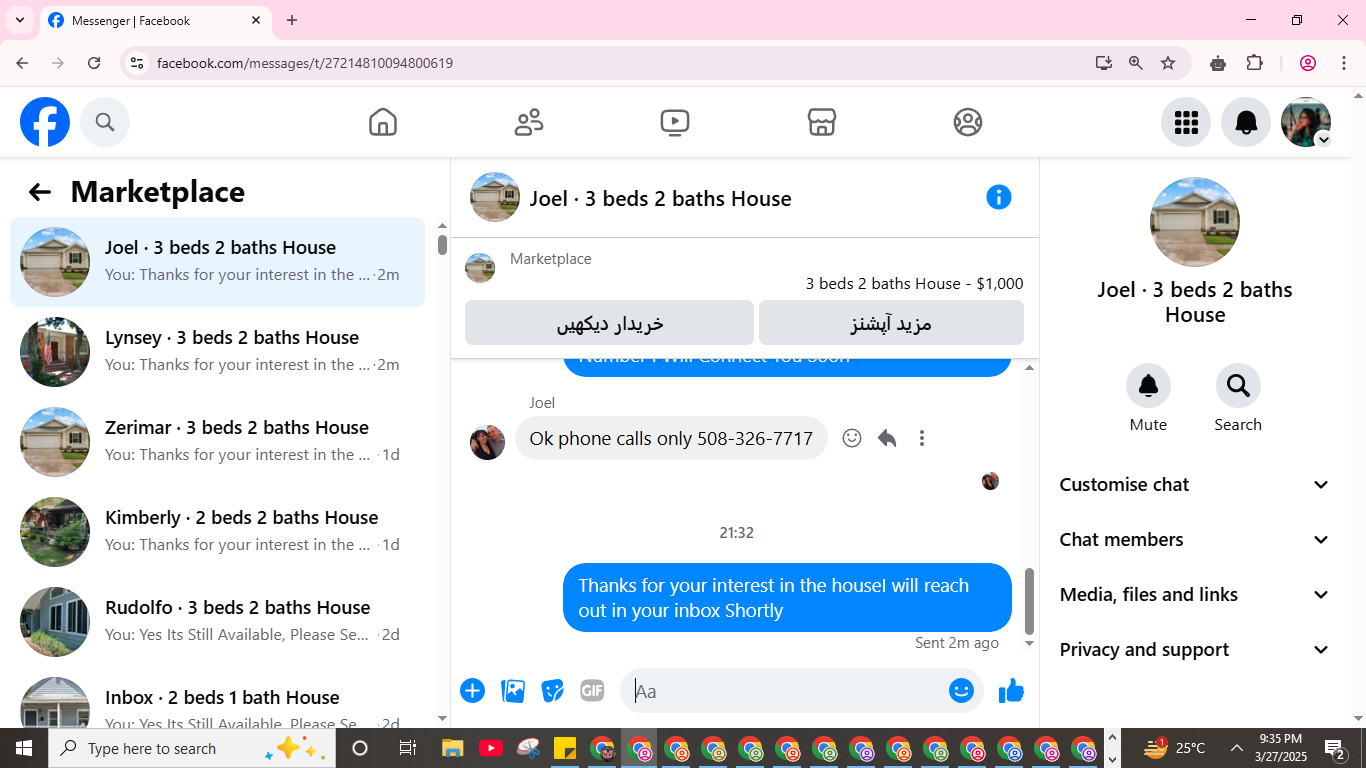Close the Messenger | Facebook tab
1366x768 pixels.
point(256,20)
